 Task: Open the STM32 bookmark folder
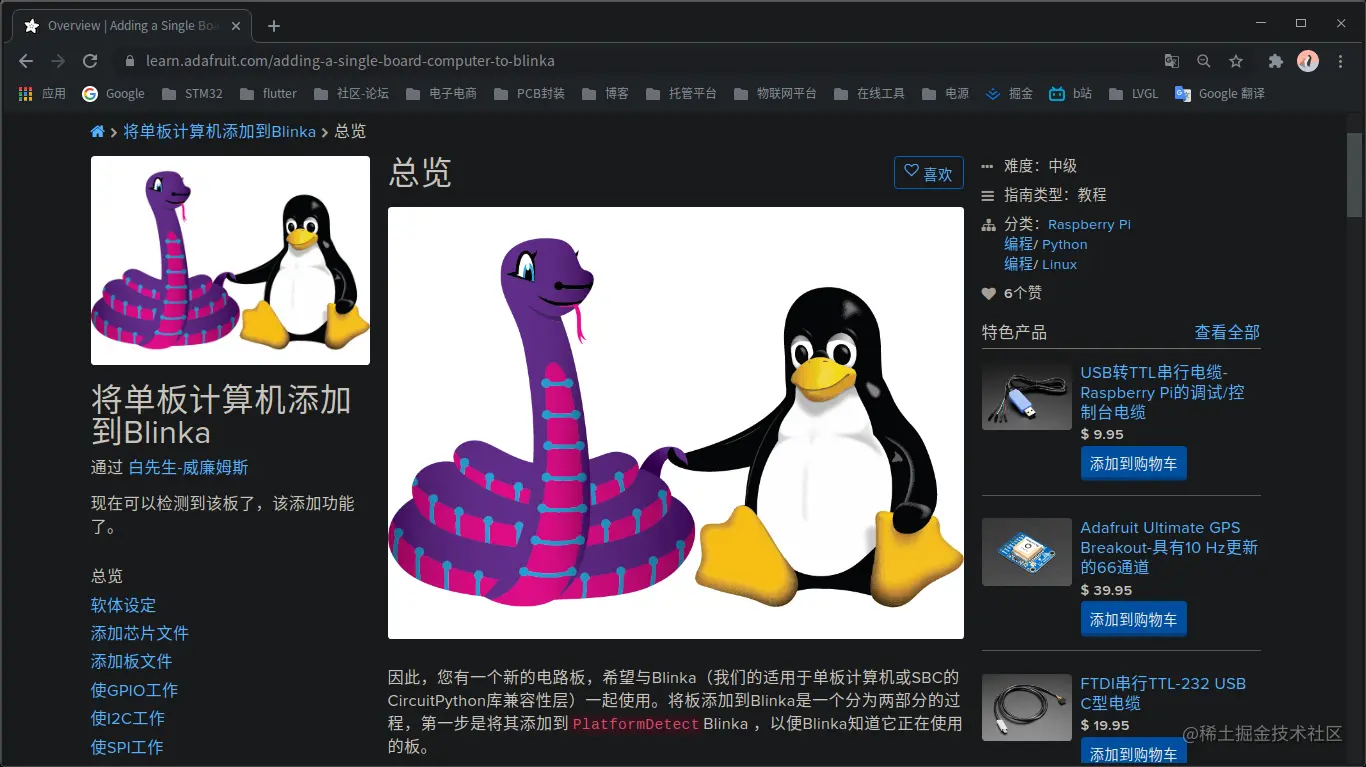click(192, 93)
